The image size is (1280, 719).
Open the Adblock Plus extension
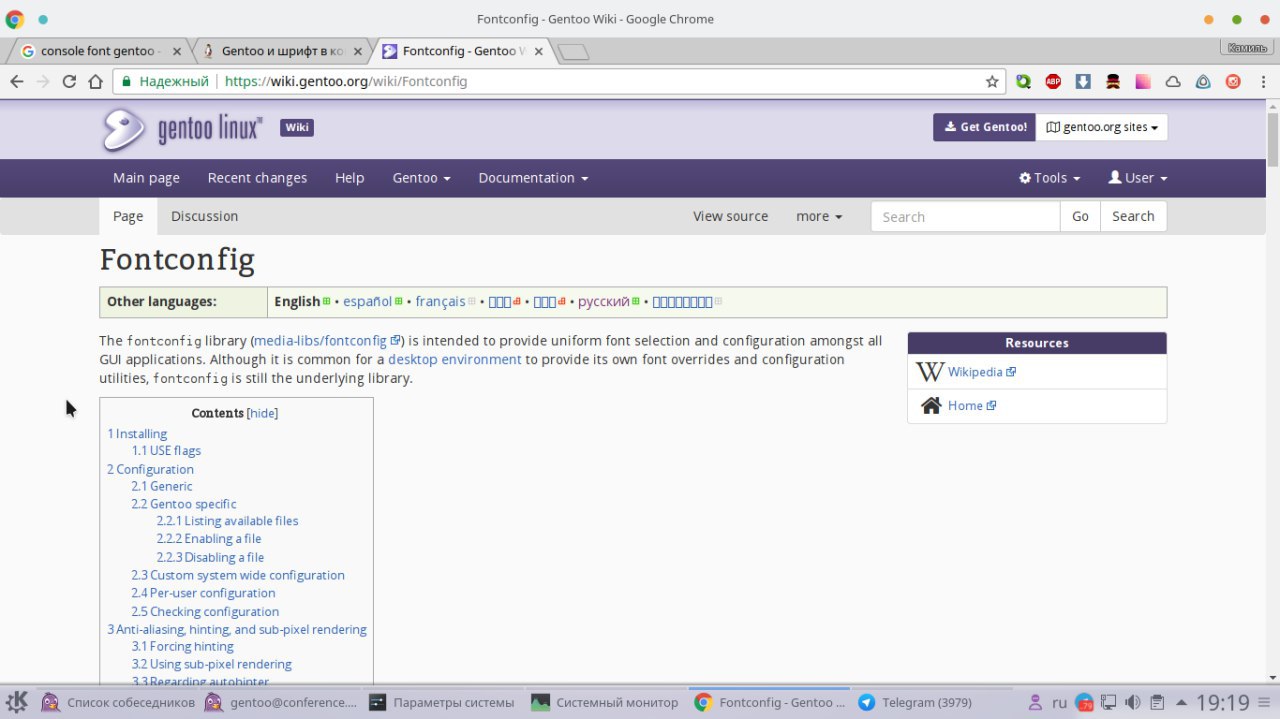(x=1053, y=82)
